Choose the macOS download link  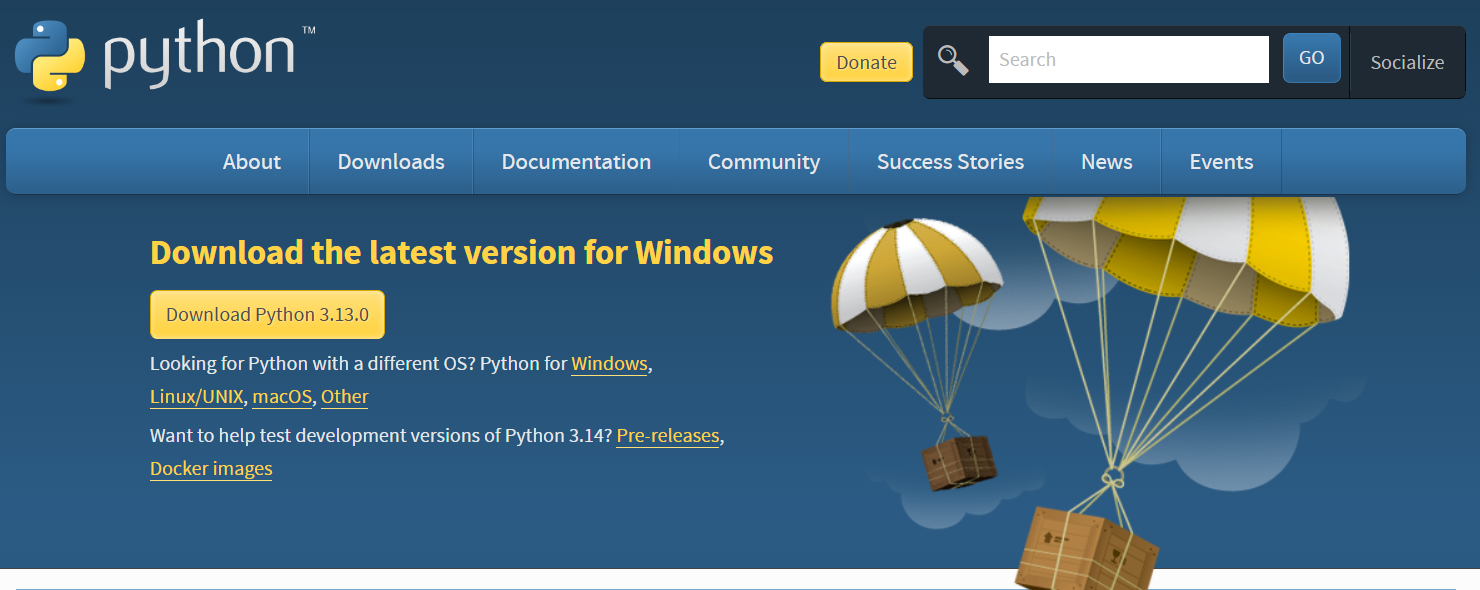[x=282, y=397]
